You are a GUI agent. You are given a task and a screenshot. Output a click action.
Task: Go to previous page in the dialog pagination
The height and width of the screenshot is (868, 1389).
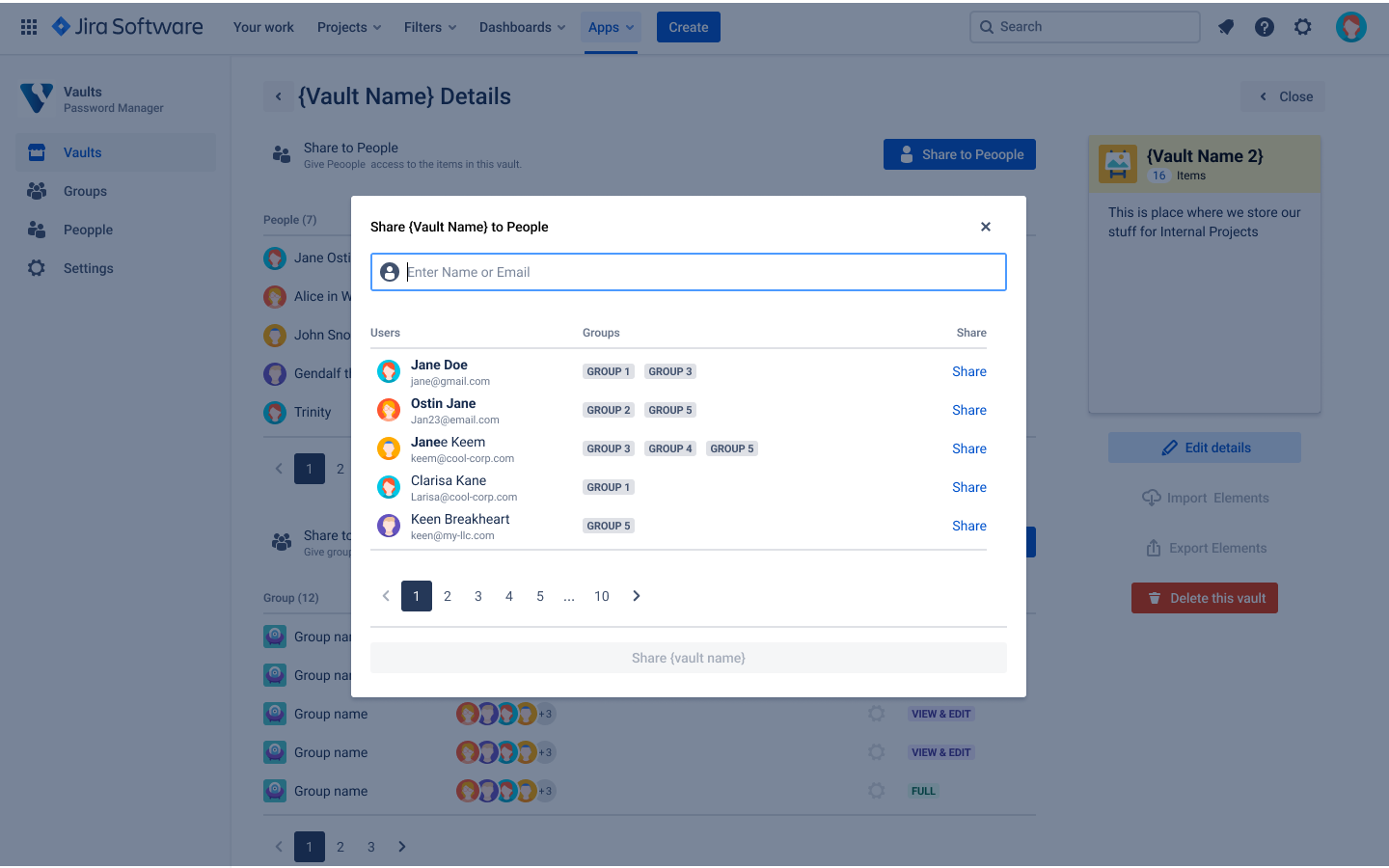(x=386, y=596)
